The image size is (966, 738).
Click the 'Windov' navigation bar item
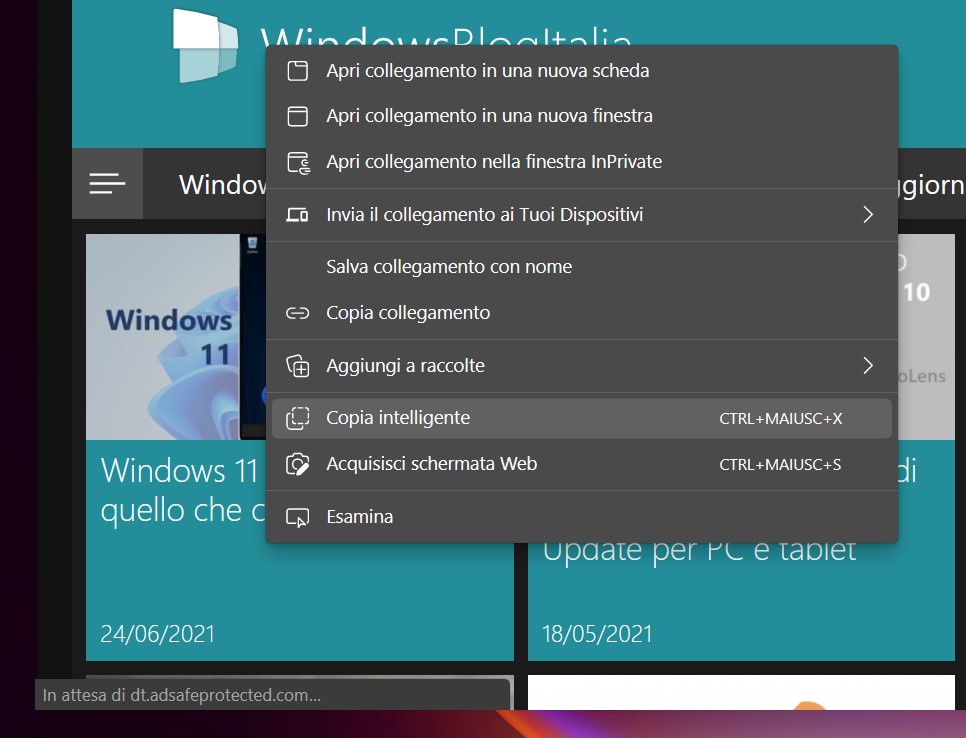(222, 185)
